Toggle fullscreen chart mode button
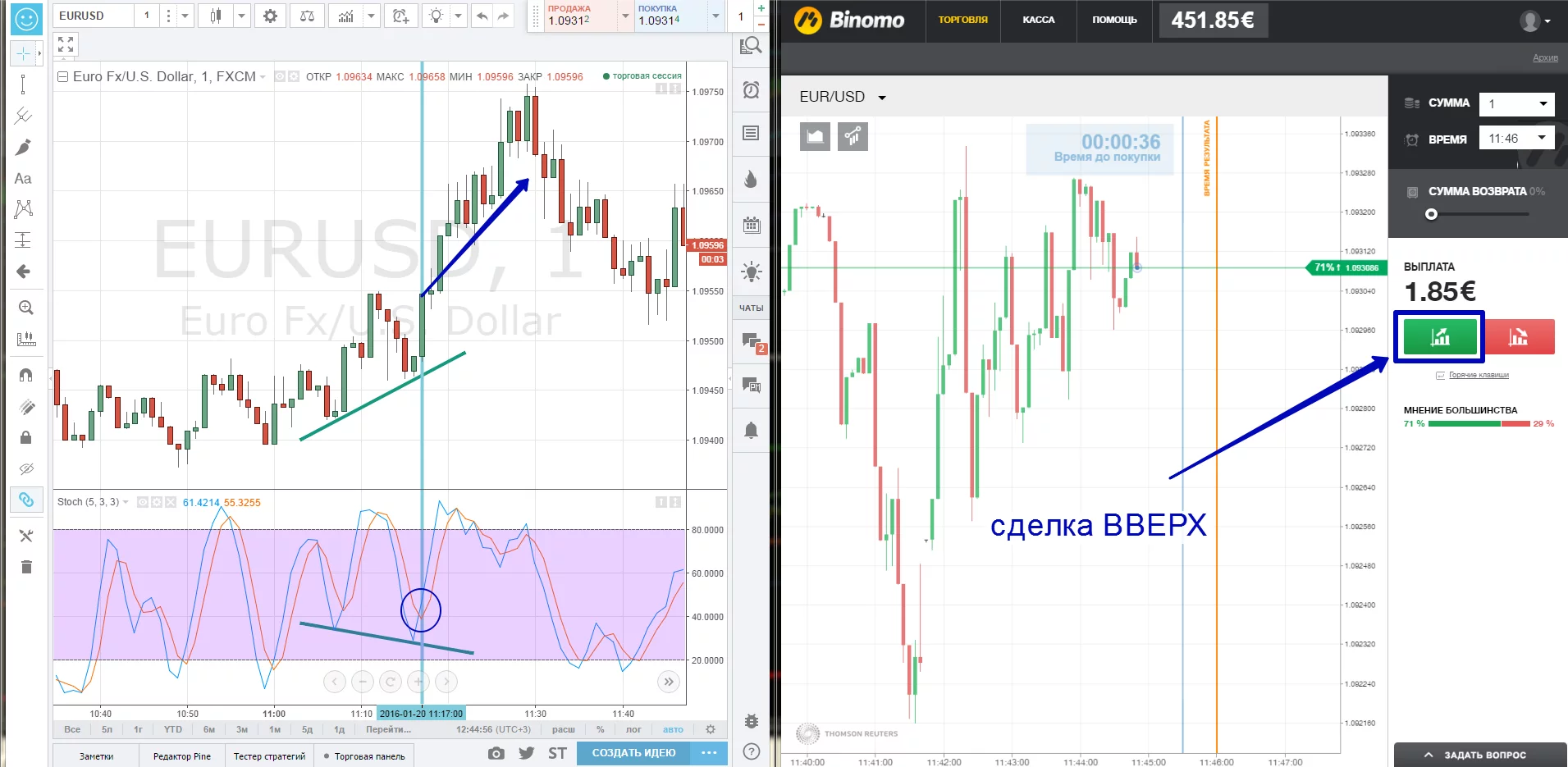The width and height of the screenshot is (1568, 767). coord(66,43)
